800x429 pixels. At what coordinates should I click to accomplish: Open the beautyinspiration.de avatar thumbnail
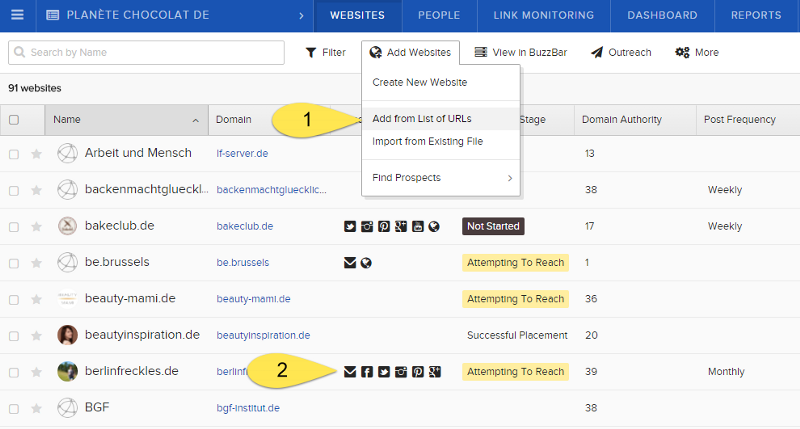(x=67, y=335)
